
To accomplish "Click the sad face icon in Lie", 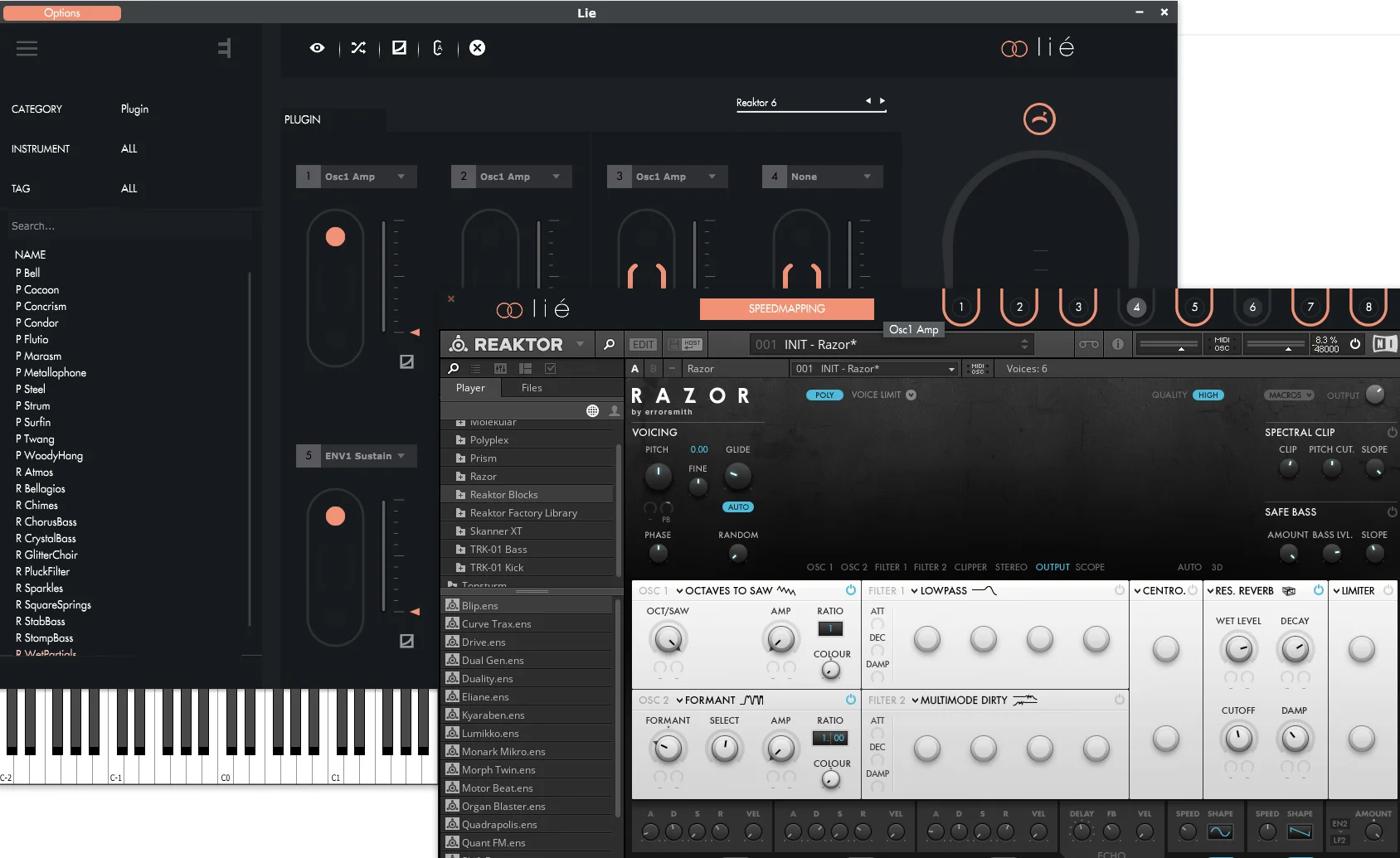I will [x=1039, y=119].
